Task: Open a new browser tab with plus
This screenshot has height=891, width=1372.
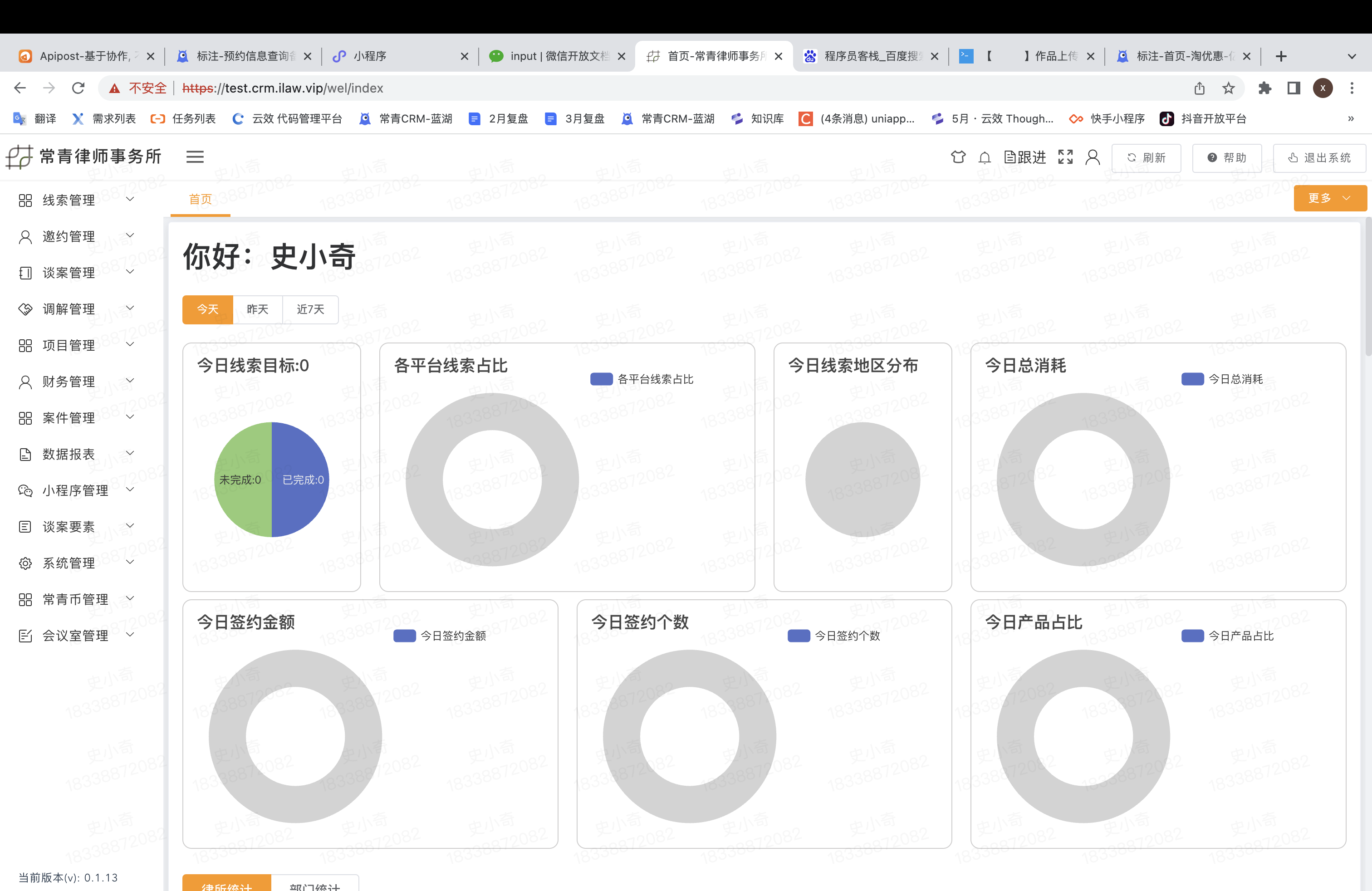Action: point(1281,56)
